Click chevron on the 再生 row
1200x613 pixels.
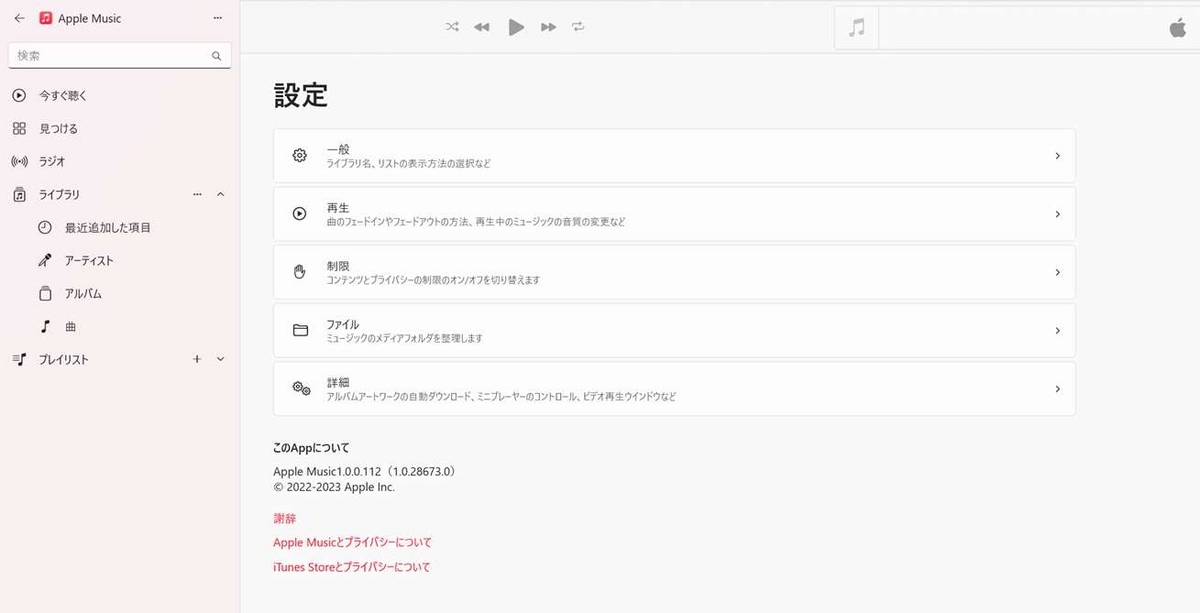pos(1057,214)
